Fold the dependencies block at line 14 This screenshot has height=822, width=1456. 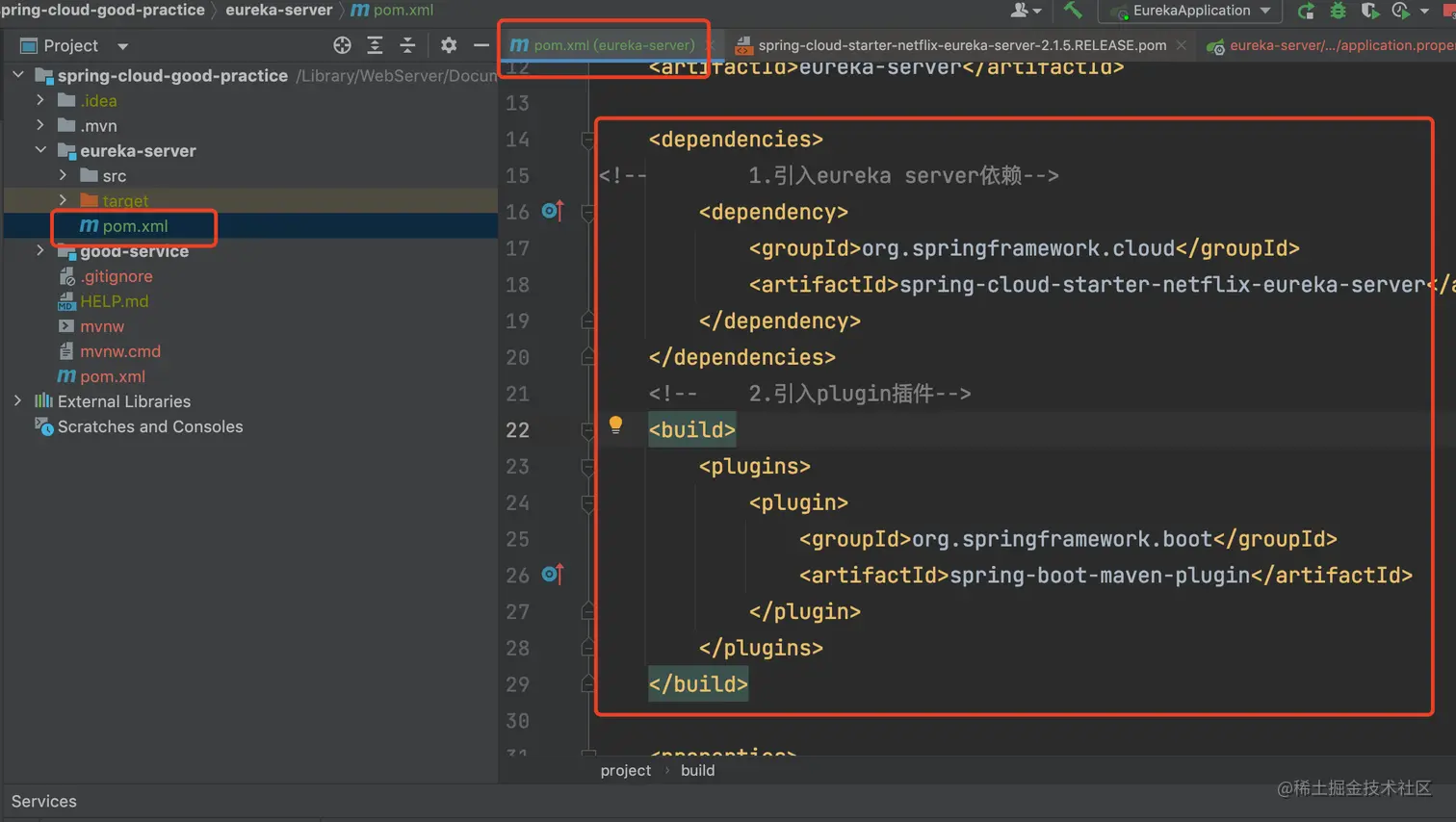587,140
